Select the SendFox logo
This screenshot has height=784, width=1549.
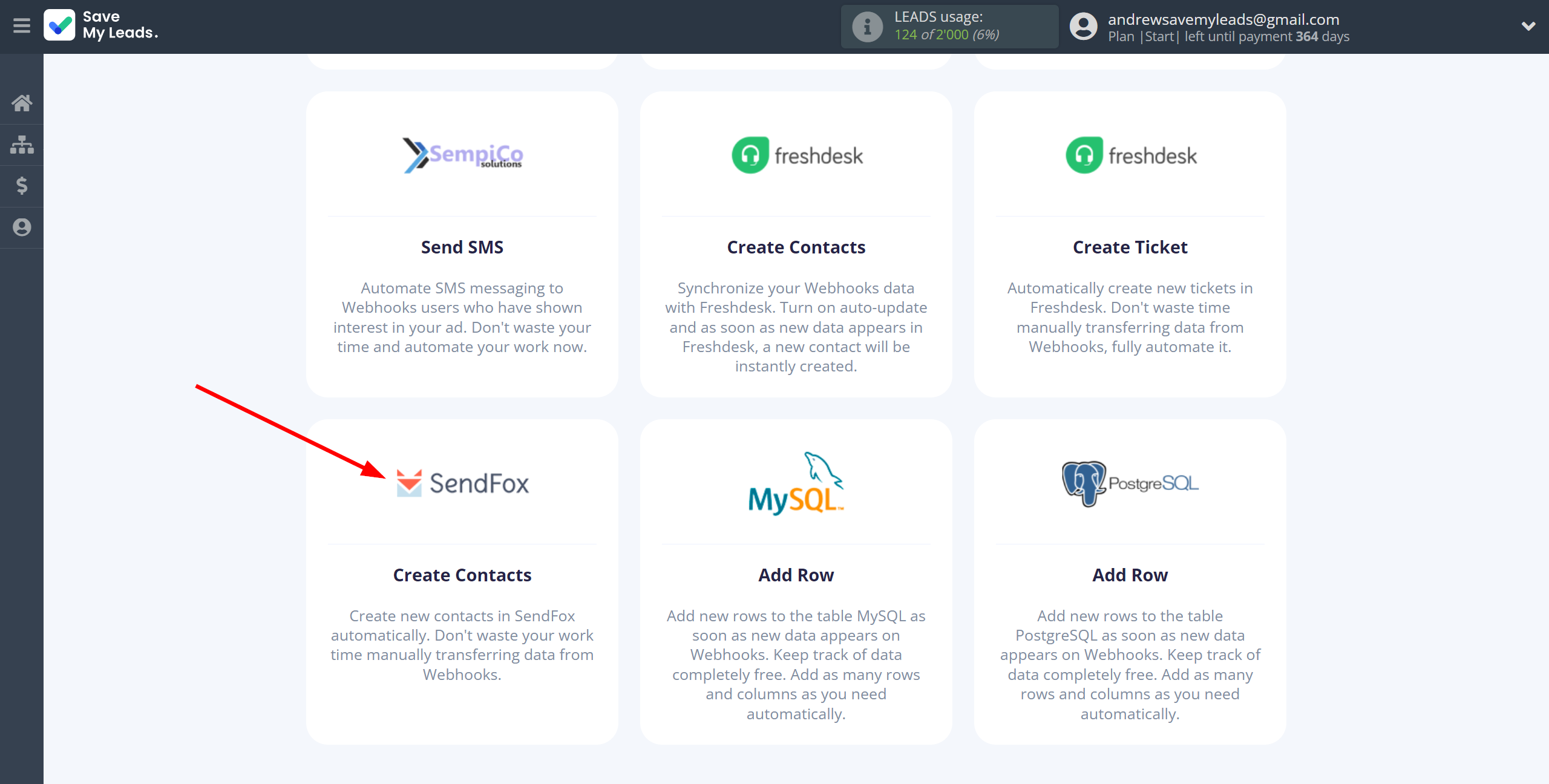(463, 483)
